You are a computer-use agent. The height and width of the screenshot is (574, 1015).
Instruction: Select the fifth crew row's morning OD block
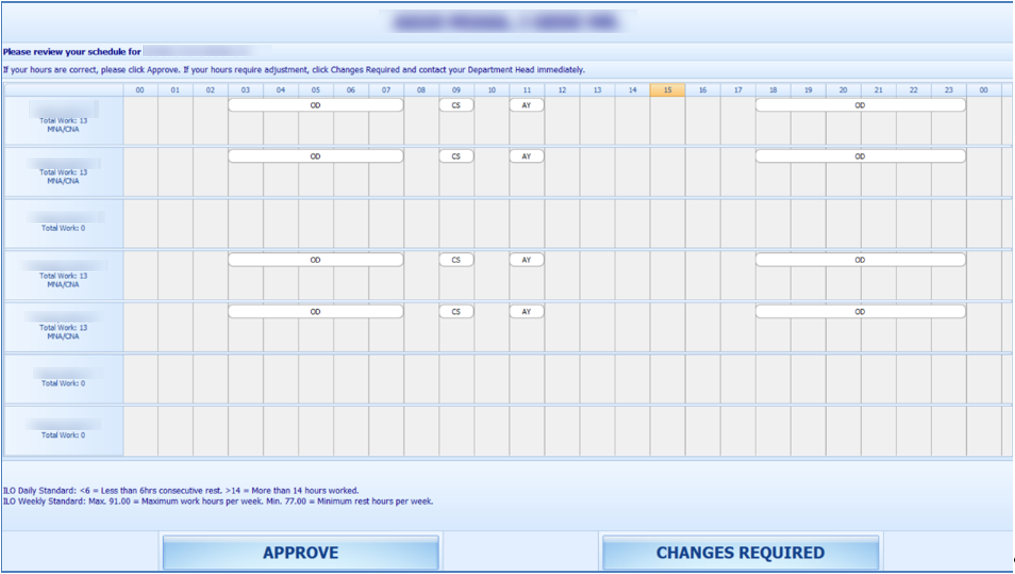(315, 311)
